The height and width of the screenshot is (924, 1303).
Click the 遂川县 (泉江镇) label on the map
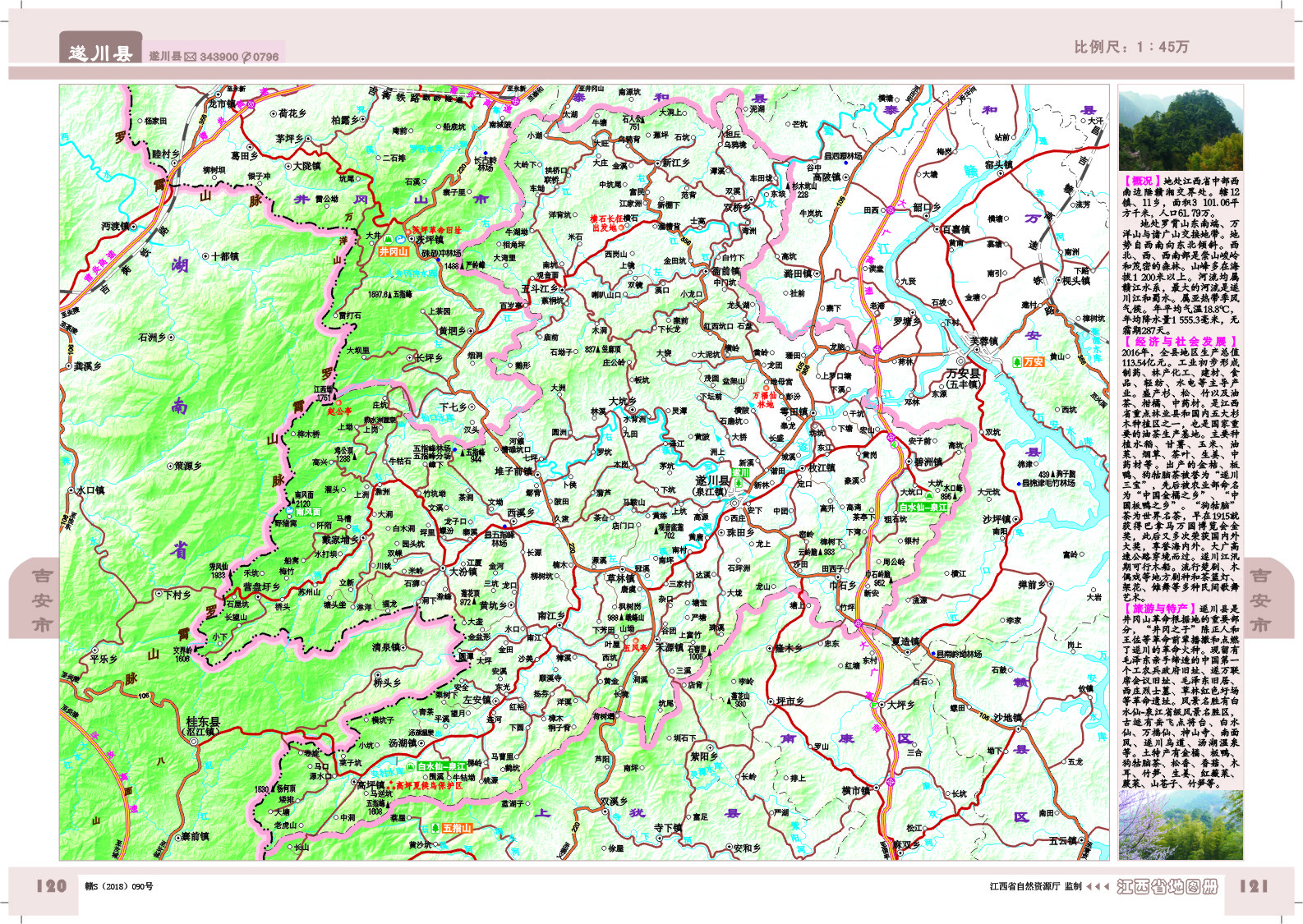712,485
